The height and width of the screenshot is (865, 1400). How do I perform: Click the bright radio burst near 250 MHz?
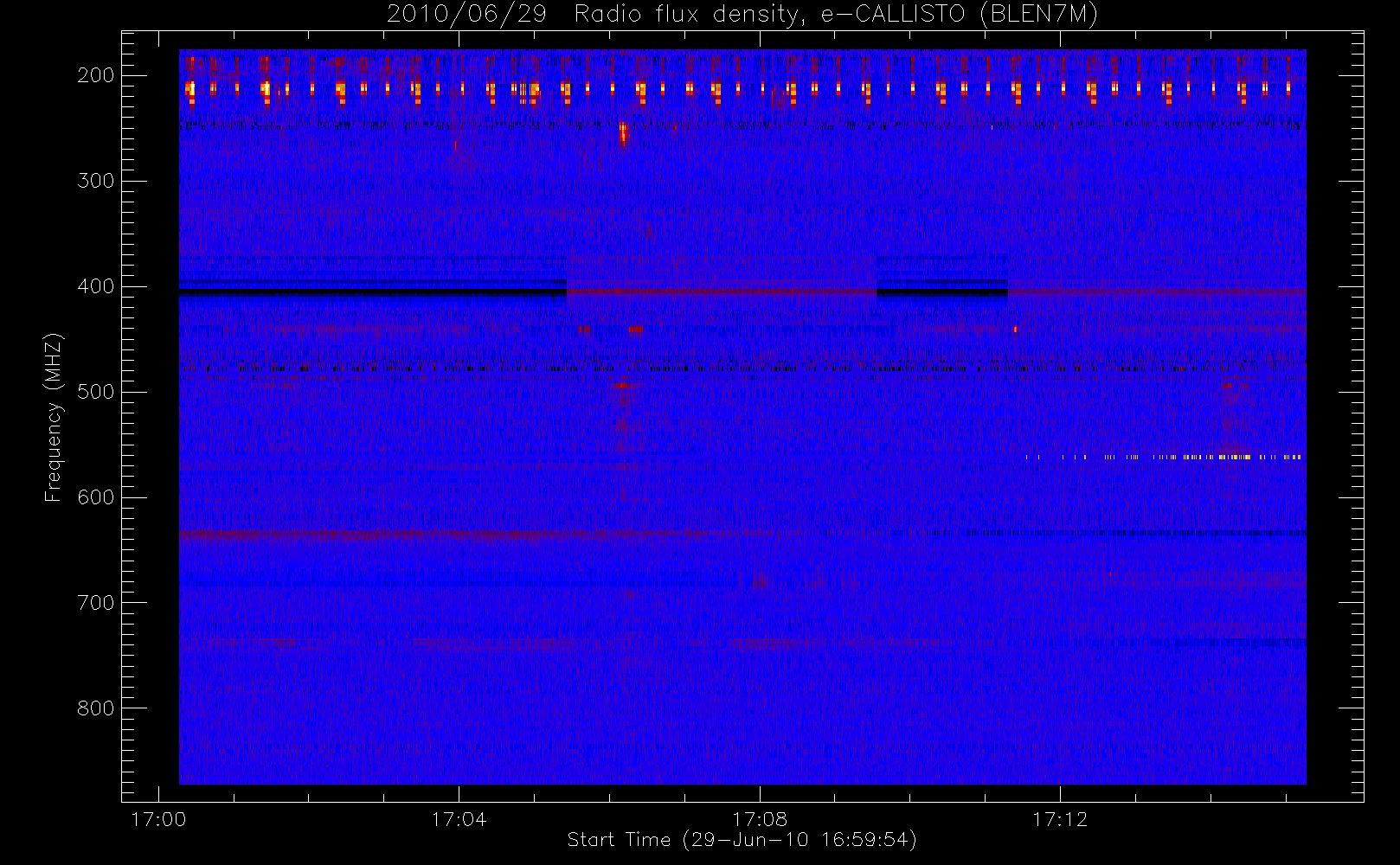(623, 133)
